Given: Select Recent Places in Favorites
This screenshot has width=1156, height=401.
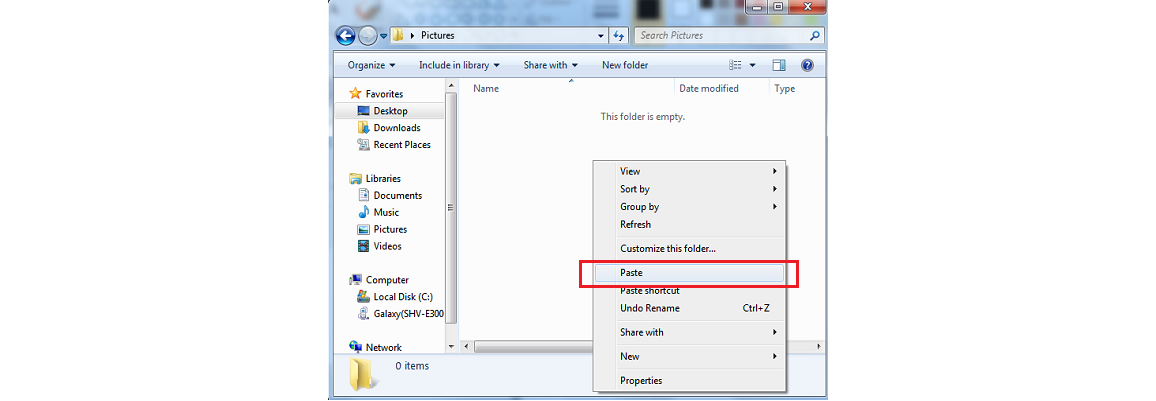Looking at the screenshot, I should [402, 144].
